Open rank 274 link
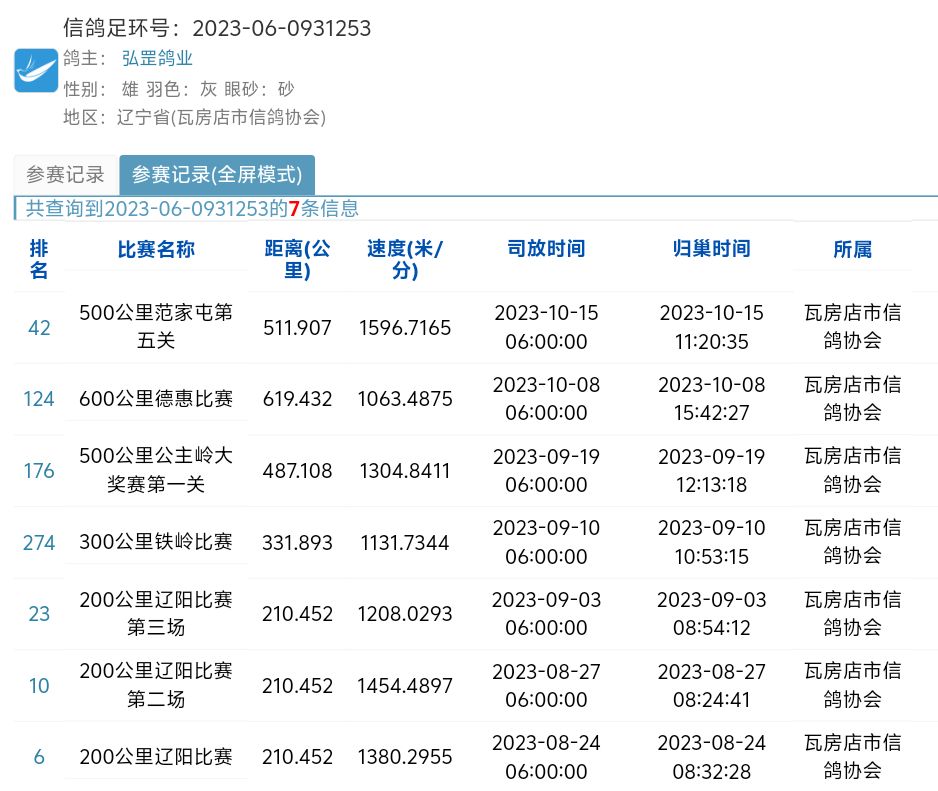Screen dimensions: 938x791 pyautogui.click(x=39, y=542)
